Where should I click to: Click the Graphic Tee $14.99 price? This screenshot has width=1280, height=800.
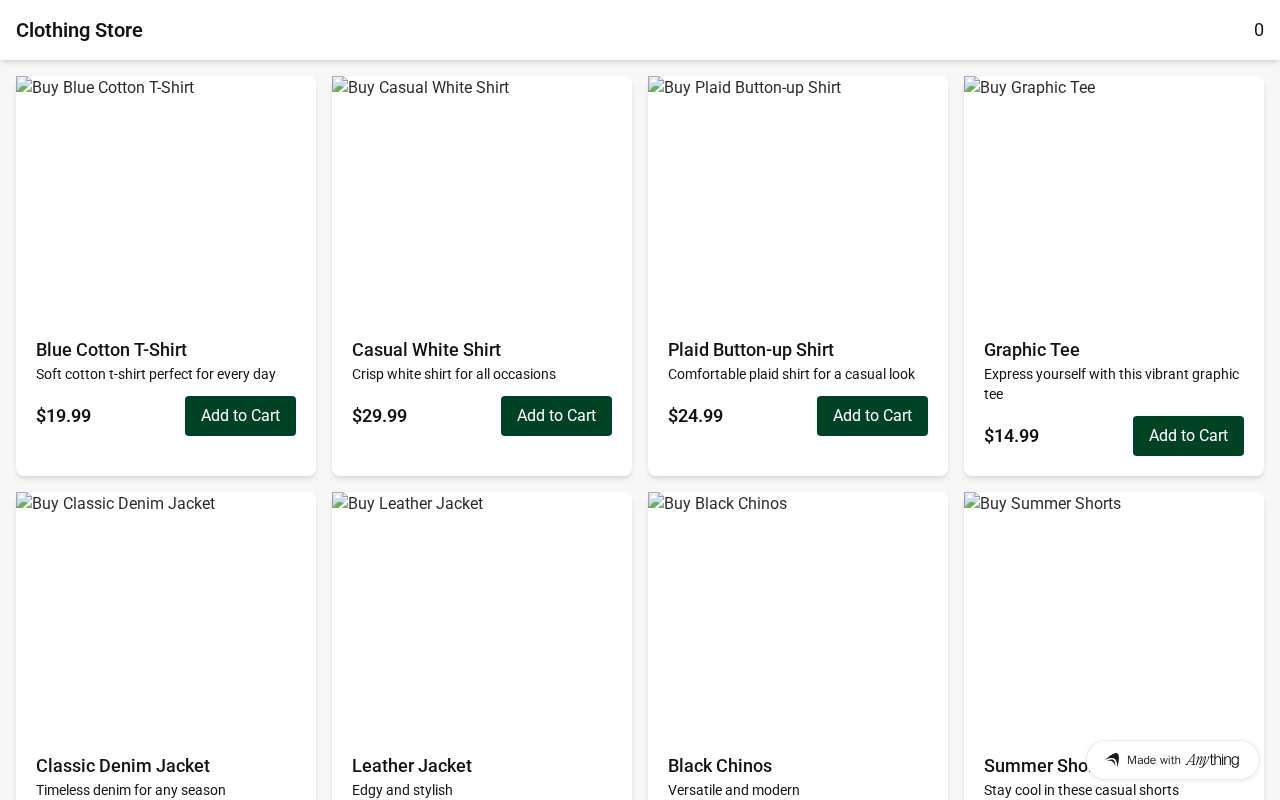click(1011, 436)
